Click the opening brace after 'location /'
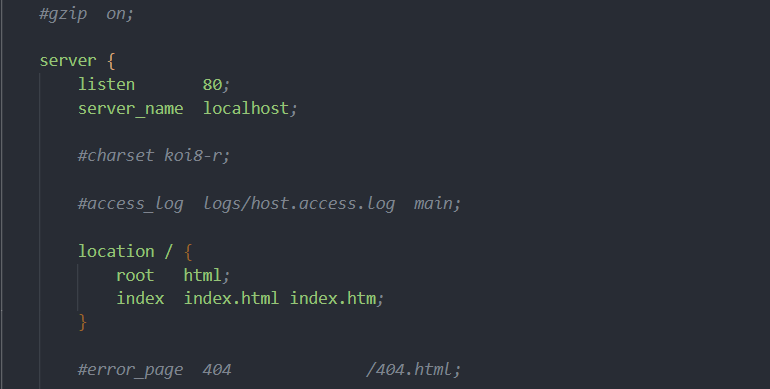This screenshot has width=770, height=389. pyautogui.click(x=188, y=252)
